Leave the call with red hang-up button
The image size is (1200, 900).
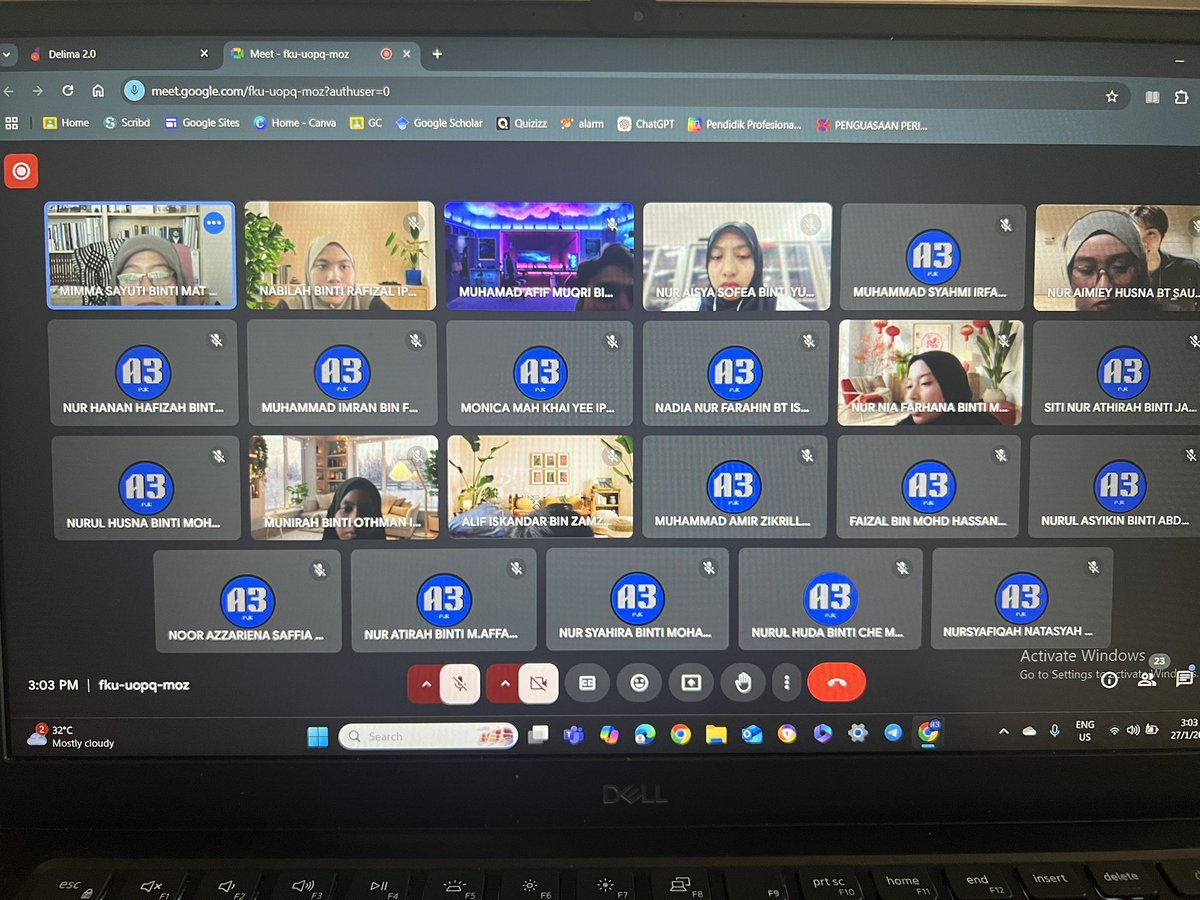[x=836, y=683]
